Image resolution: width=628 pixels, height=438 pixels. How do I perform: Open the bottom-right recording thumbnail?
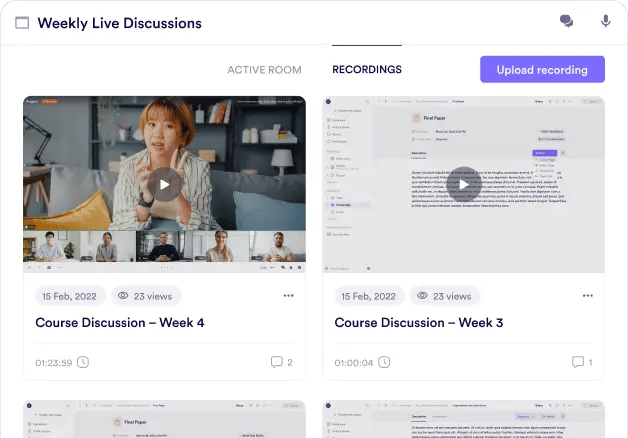coord(463,419)
